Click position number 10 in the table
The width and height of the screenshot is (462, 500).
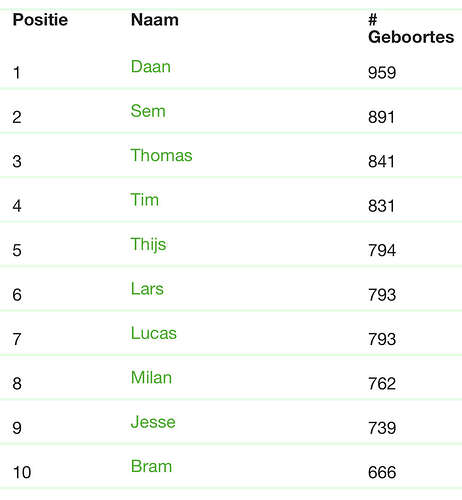pyautogui.click(x=22, y=472)
